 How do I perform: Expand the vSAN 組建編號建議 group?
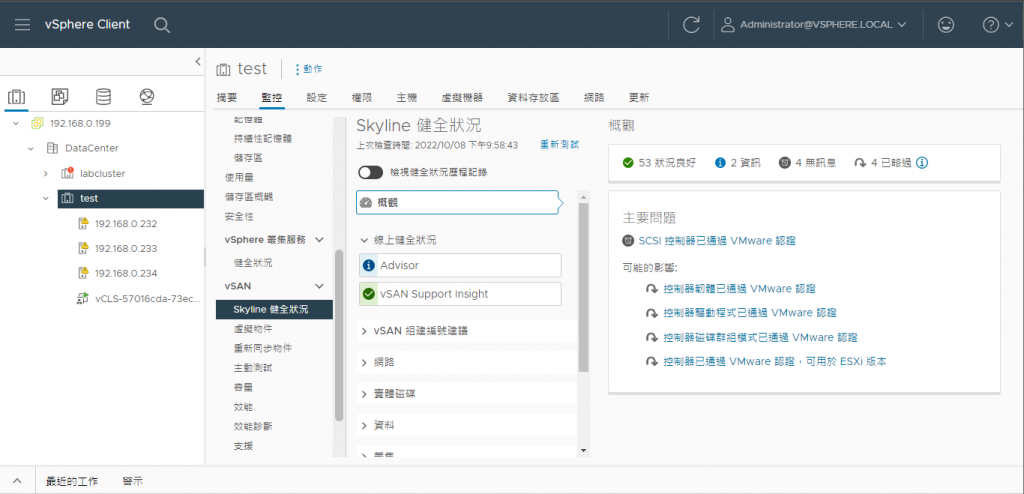coord(364,331)
